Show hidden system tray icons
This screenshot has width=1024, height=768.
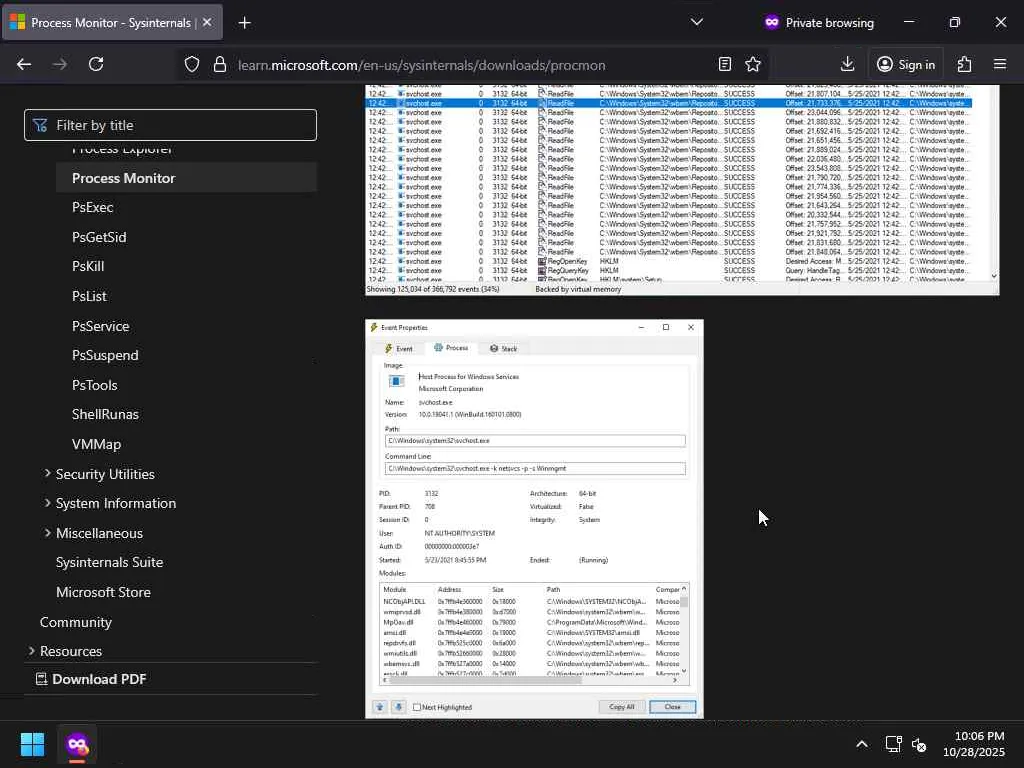tap(862, 744)
